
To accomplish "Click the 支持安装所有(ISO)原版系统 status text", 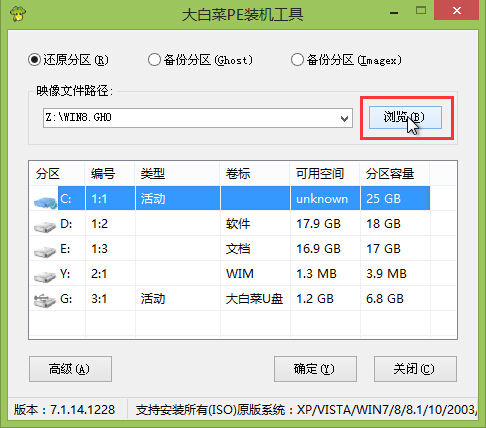I will pyautogui.click(x=210, y=410).
